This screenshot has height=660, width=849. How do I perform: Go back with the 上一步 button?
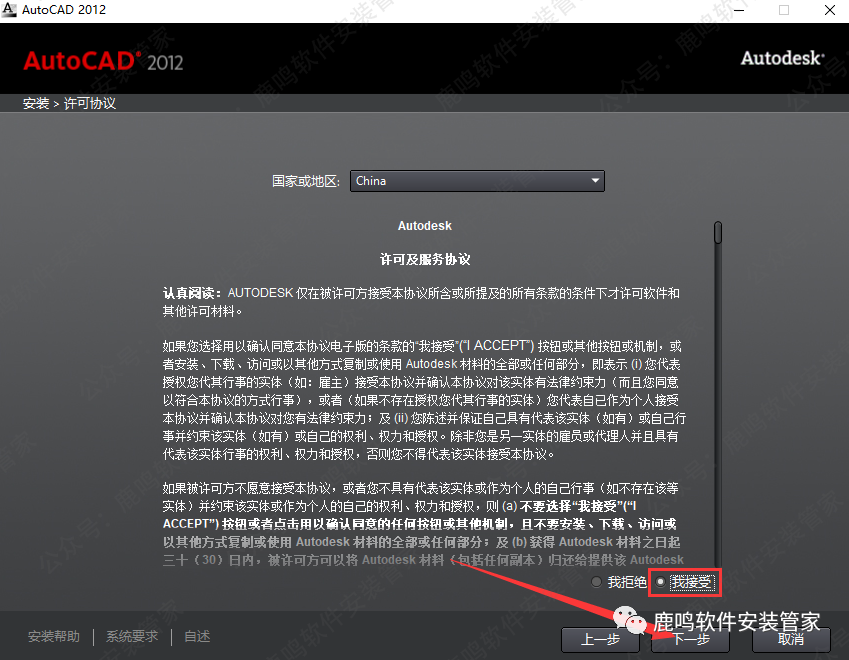[599, 639]
